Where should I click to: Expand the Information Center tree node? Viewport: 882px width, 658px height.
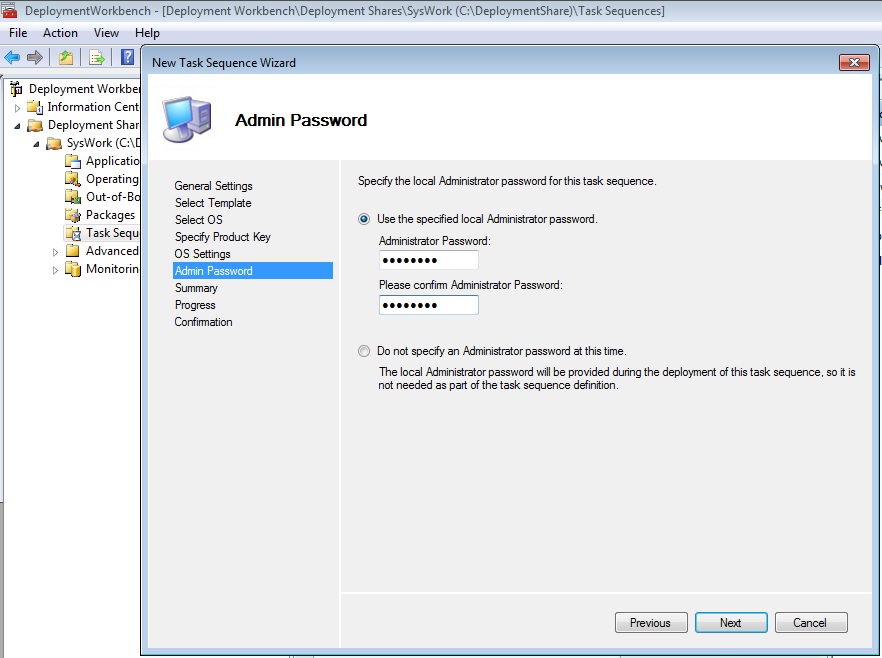point(17,107)
